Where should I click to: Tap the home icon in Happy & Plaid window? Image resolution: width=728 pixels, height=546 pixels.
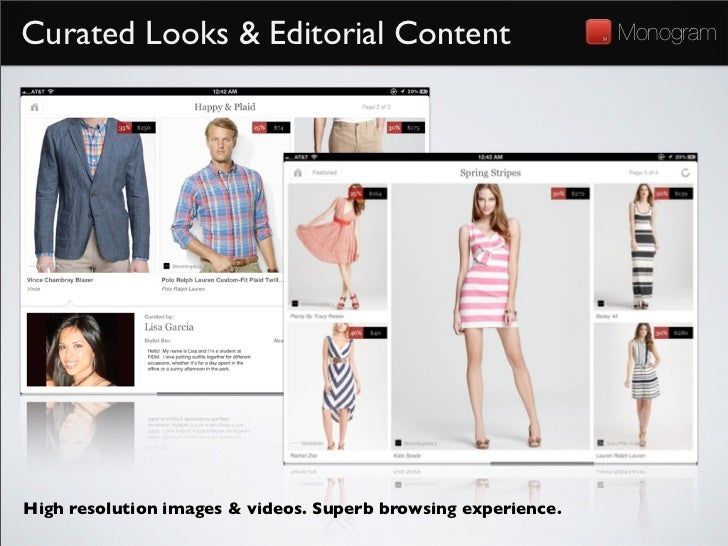(34, 107)
